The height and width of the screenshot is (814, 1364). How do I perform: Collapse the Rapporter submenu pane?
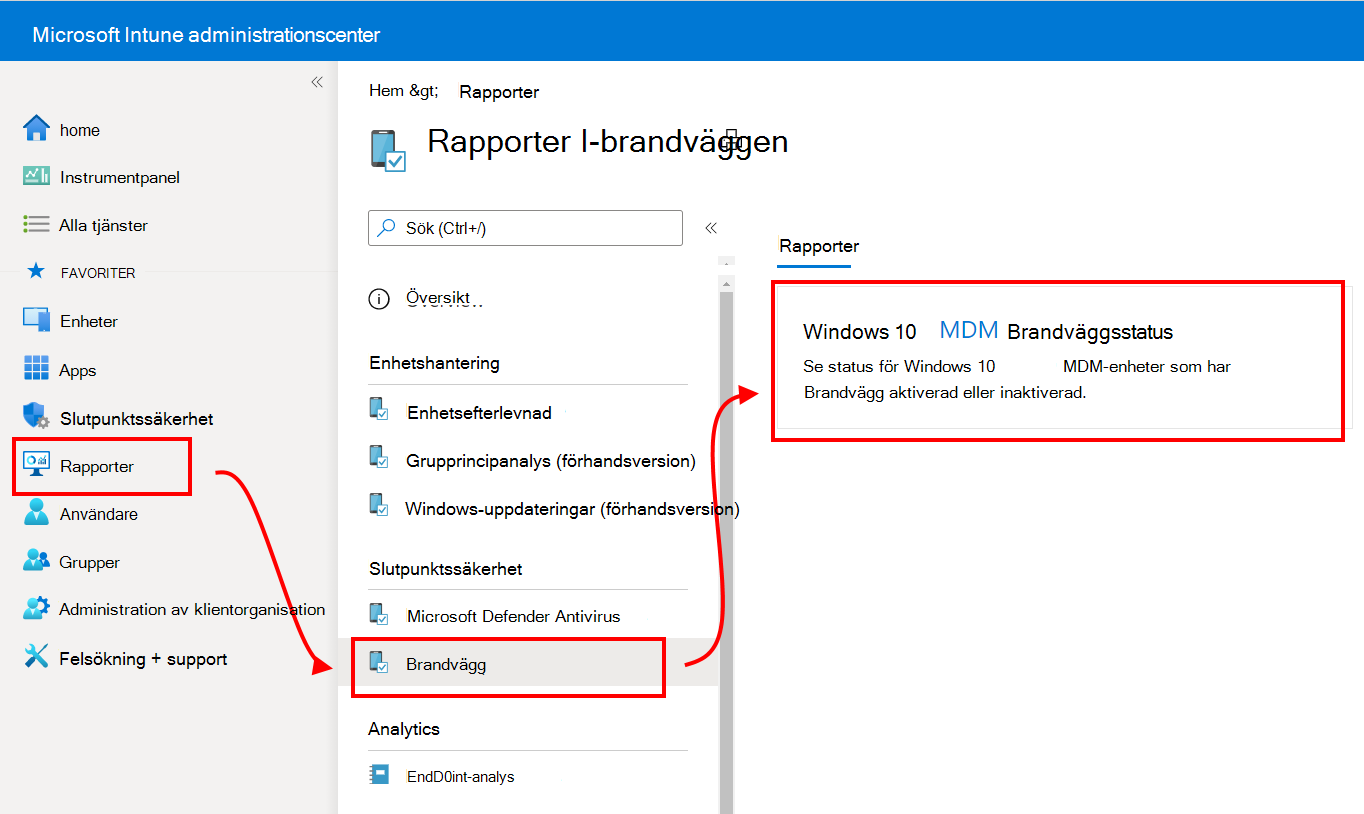tap(711, 228)
